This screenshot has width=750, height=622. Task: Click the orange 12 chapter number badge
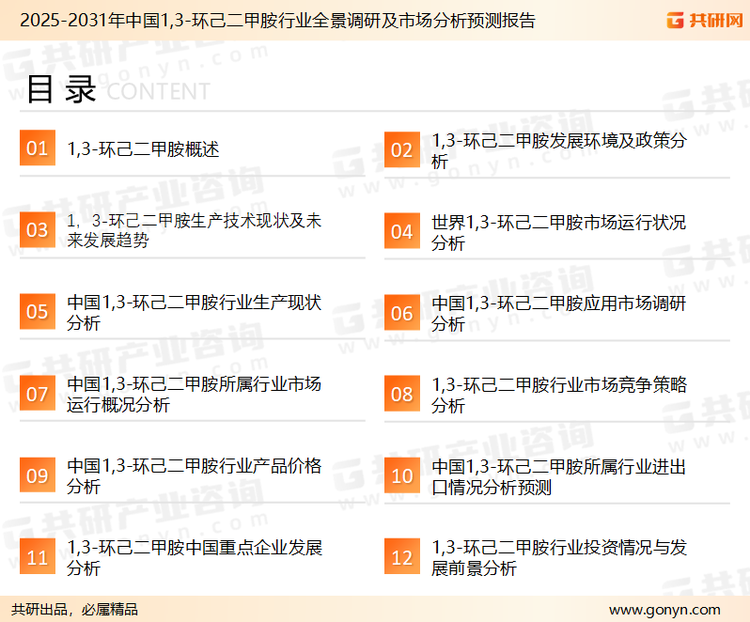pos(402,557)
